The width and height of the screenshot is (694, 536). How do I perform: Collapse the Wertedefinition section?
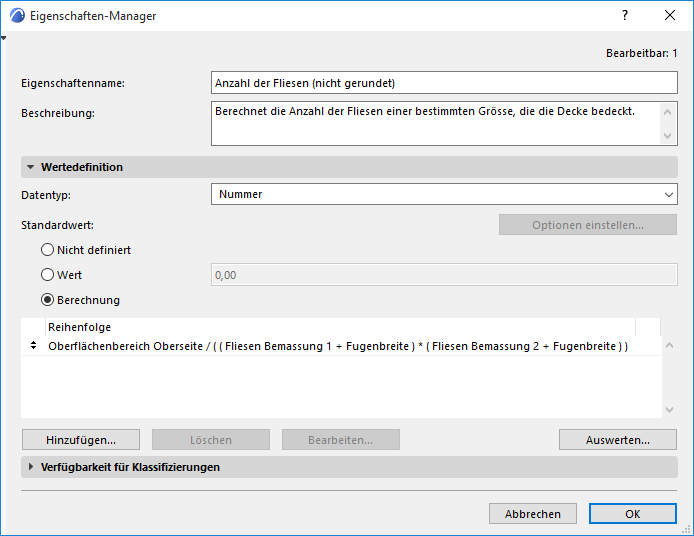(31, 167)
